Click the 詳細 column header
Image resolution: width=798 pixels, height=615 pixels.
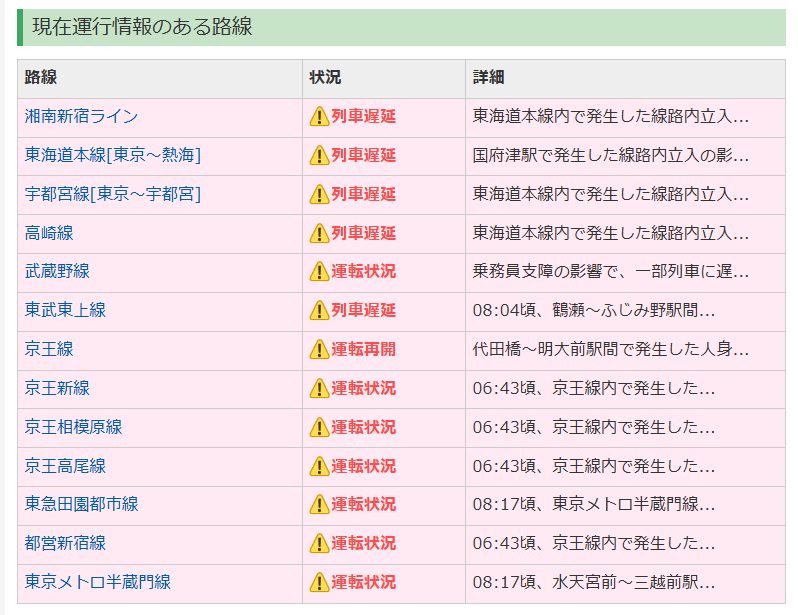coord(489,77)
